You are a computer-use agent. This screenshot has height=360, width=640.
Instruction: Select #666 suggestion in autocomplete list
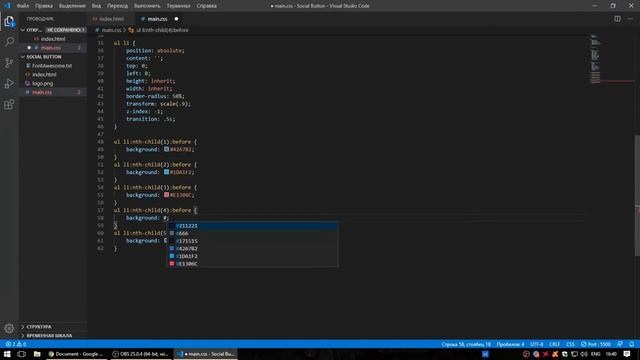[x=253, y=233]
